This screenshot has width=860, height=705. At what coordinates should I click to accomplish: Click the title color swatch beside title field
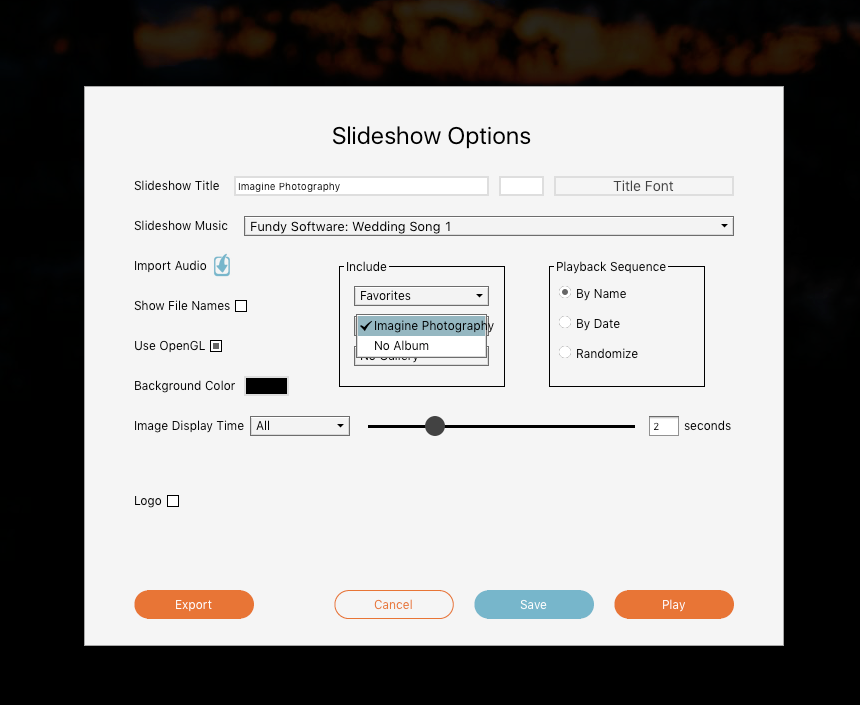tap(521, 186)
